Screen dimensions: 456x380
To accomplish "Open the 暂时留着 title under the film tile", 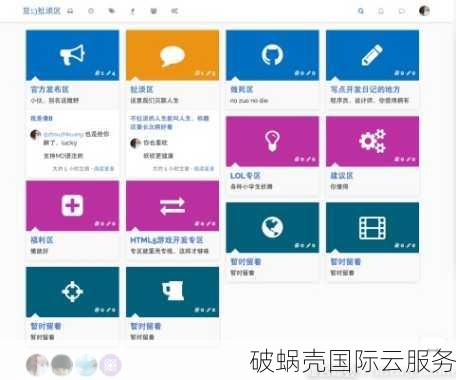I will tap(346, 262).
